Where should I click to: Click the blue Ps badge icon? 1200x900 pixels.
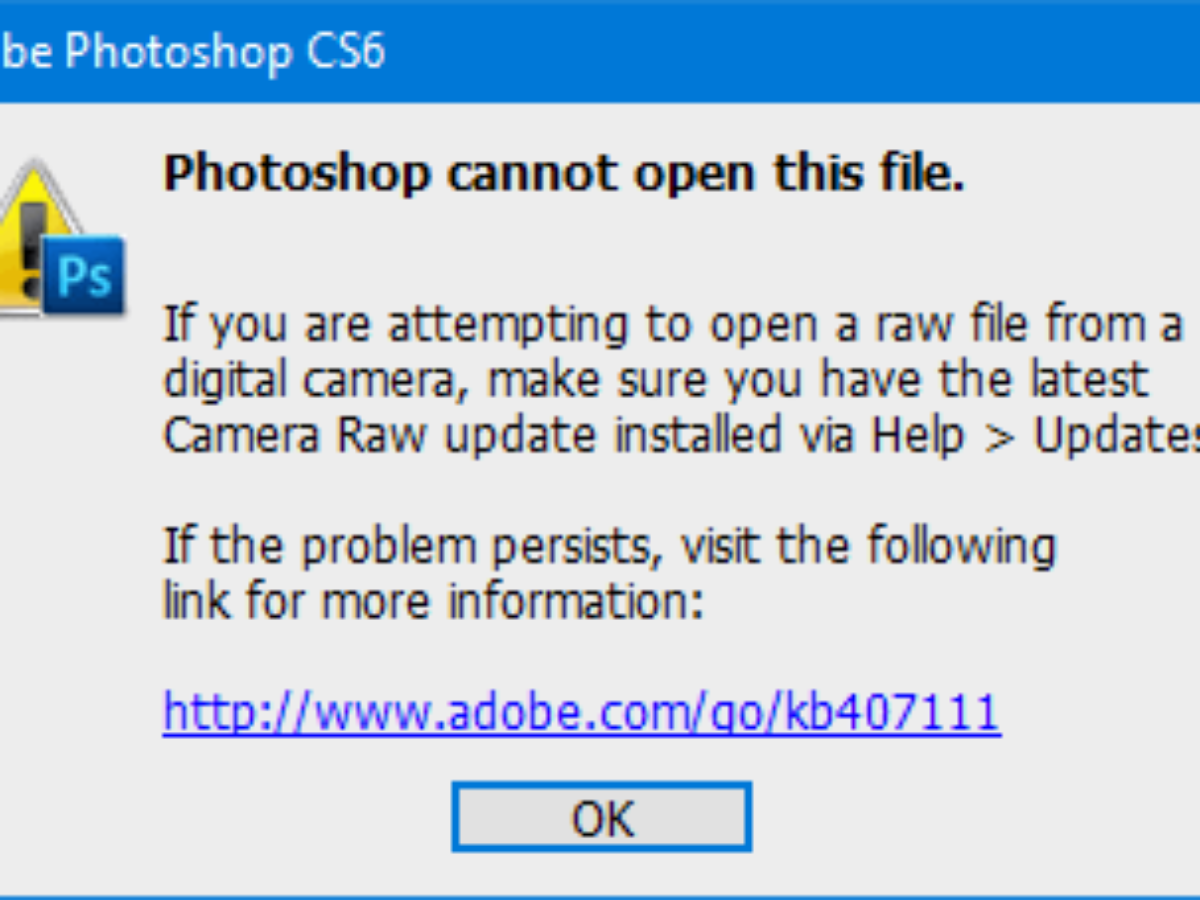click(84, 275)
